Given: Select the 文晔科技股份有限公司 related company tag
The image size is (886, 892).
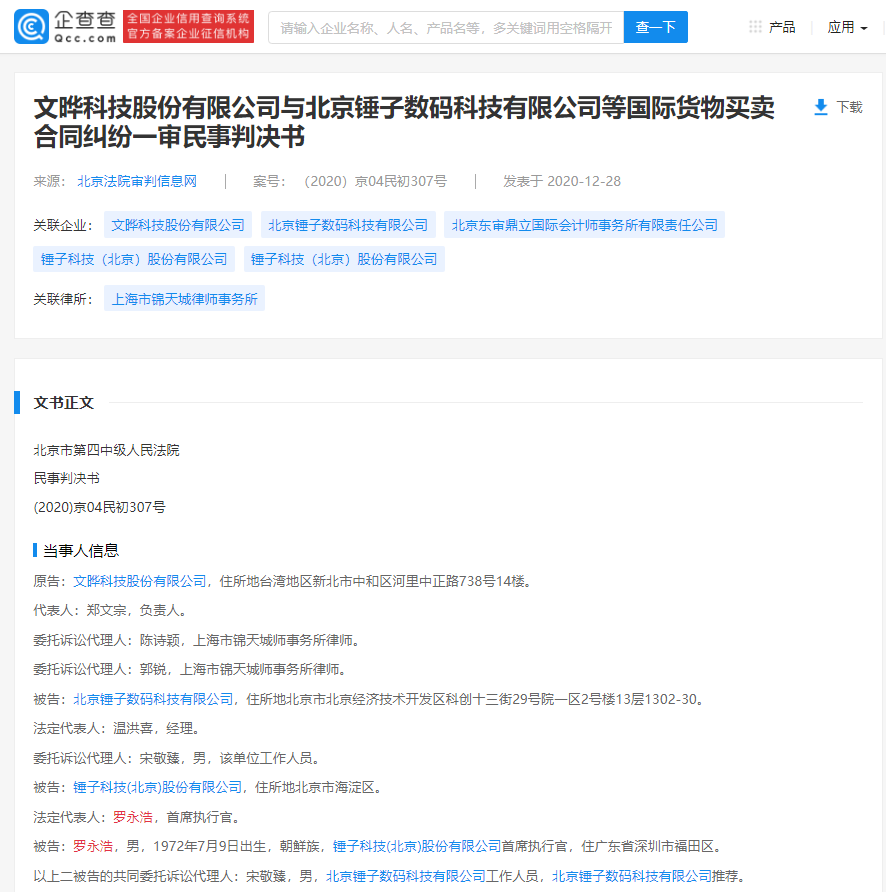Looking at the screenshot, I should (178, 225).
